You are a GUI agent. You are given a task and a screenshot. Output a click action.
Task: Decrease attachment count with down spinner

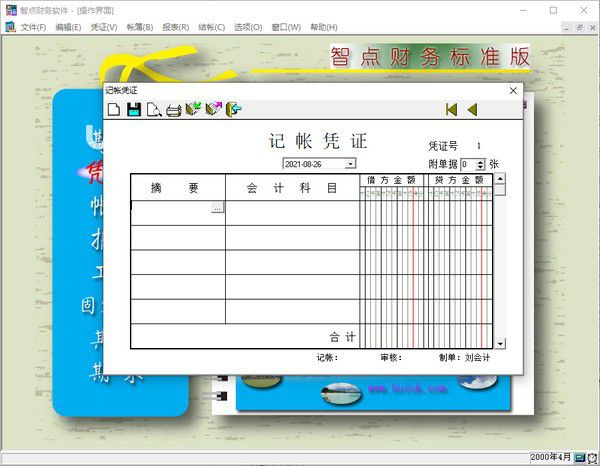coord(480,167)
